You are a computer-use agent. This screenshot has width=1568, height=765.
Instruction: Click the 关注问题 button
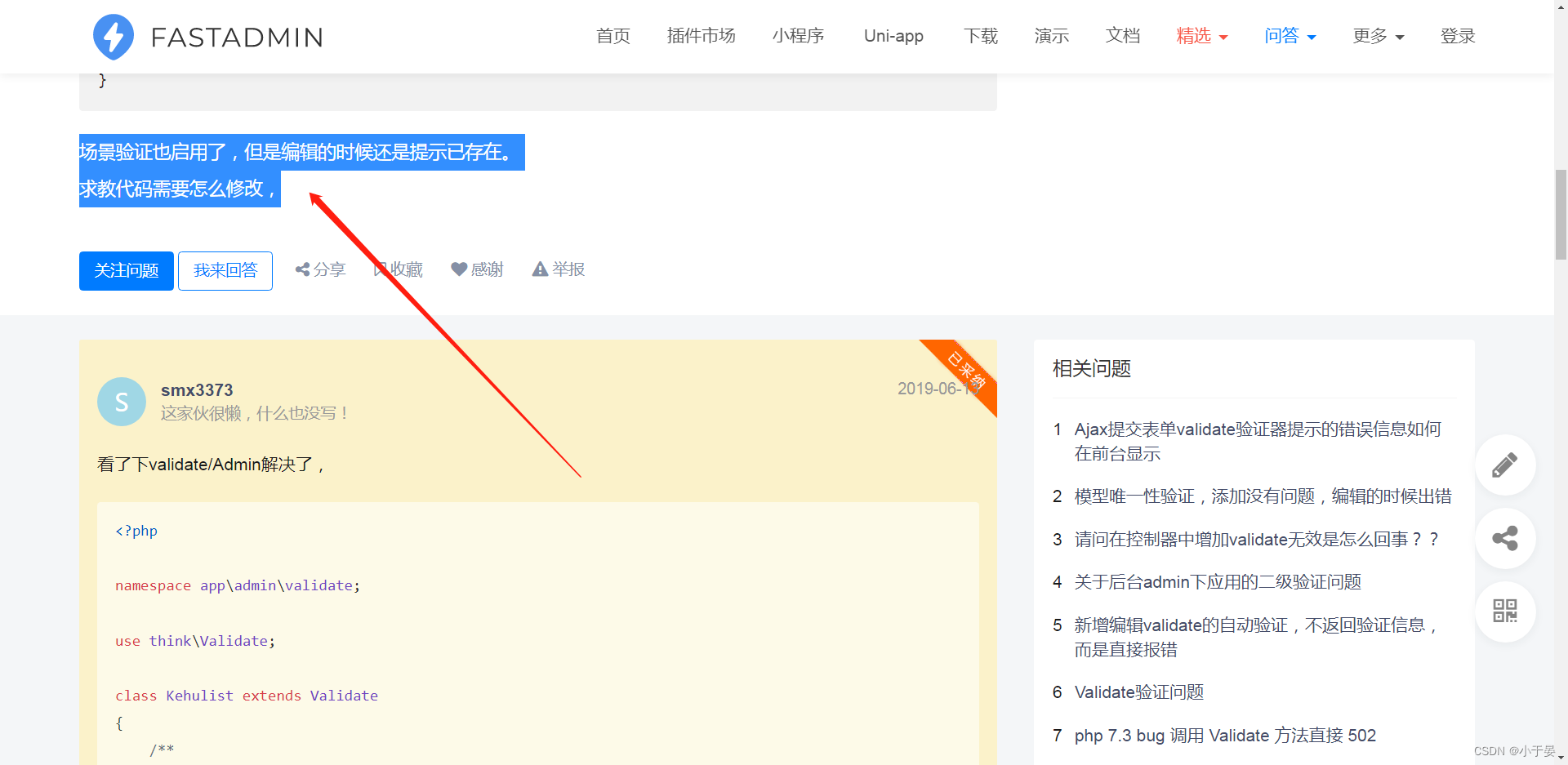pyautogui.click(x=126, y=270)
